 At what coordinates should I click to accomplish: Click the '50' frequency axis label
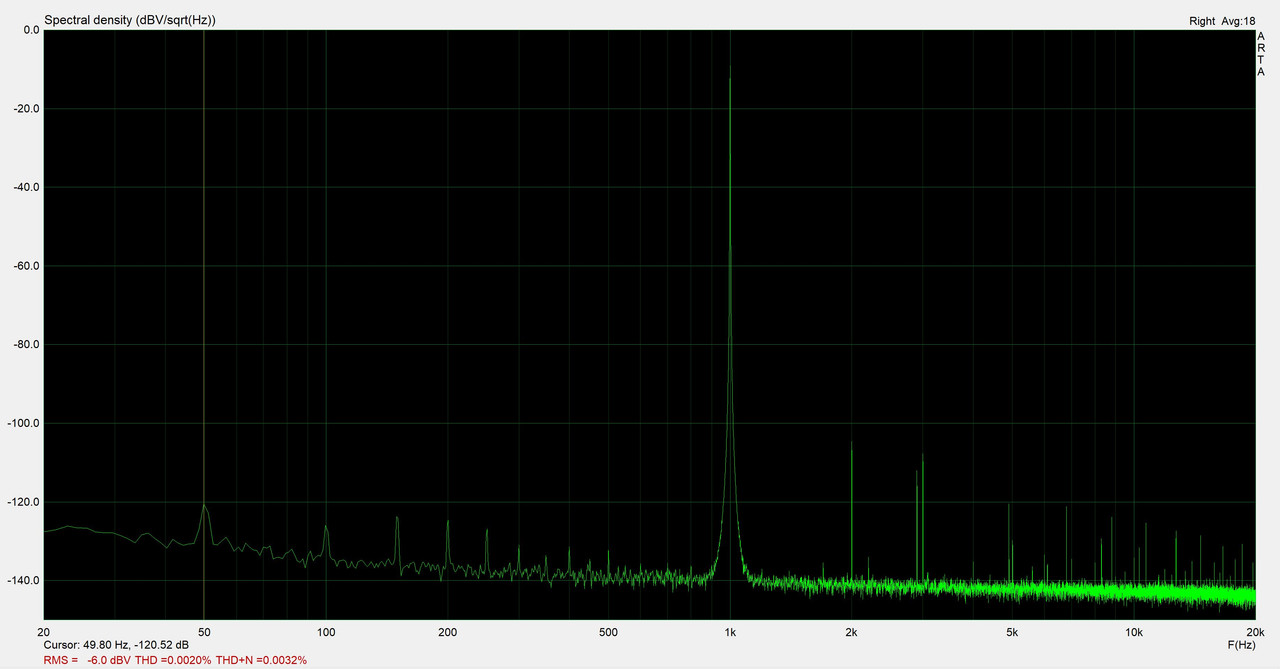204,633
